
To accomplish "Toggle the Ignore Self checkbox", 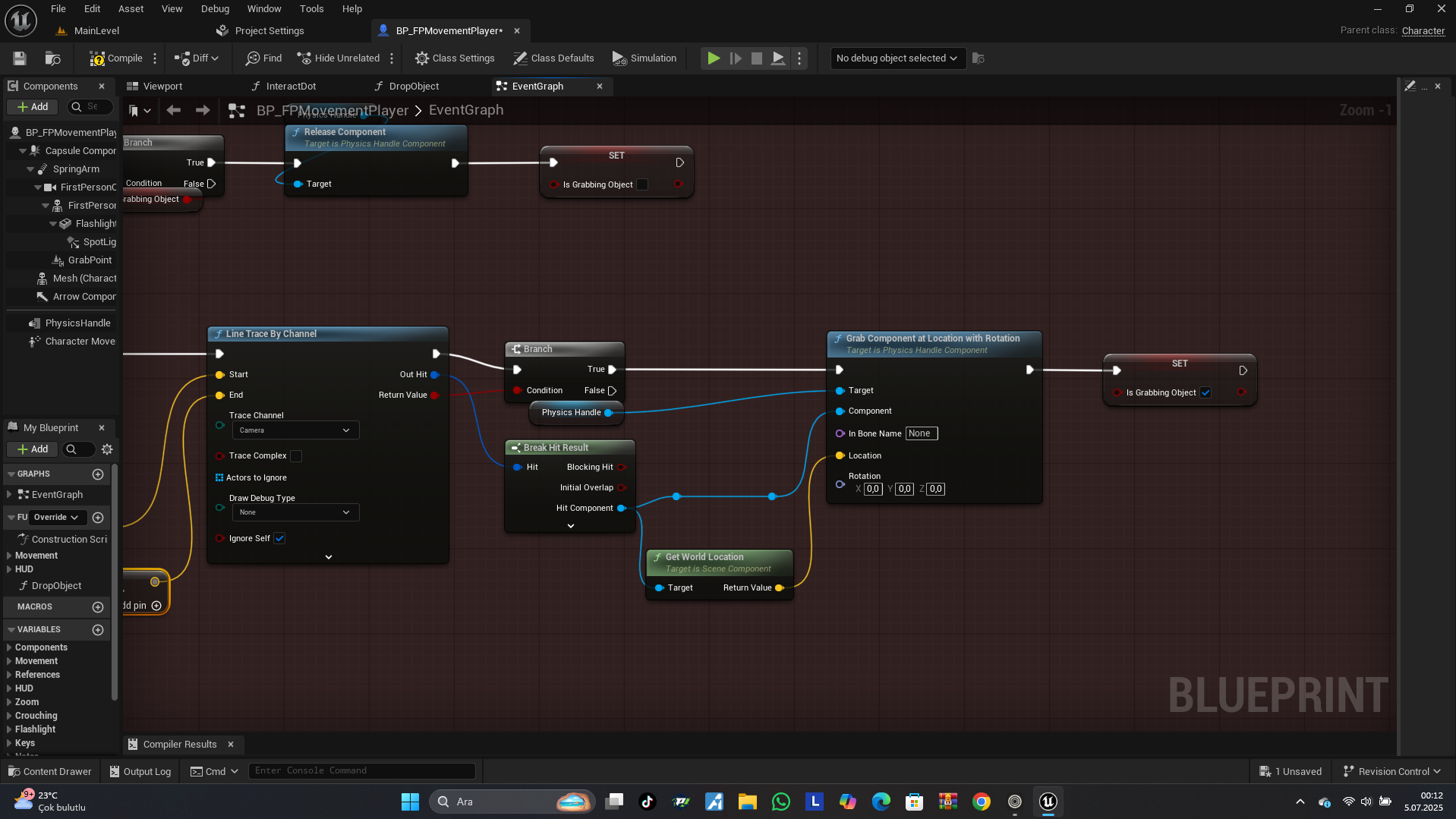I will click(279, 539).
